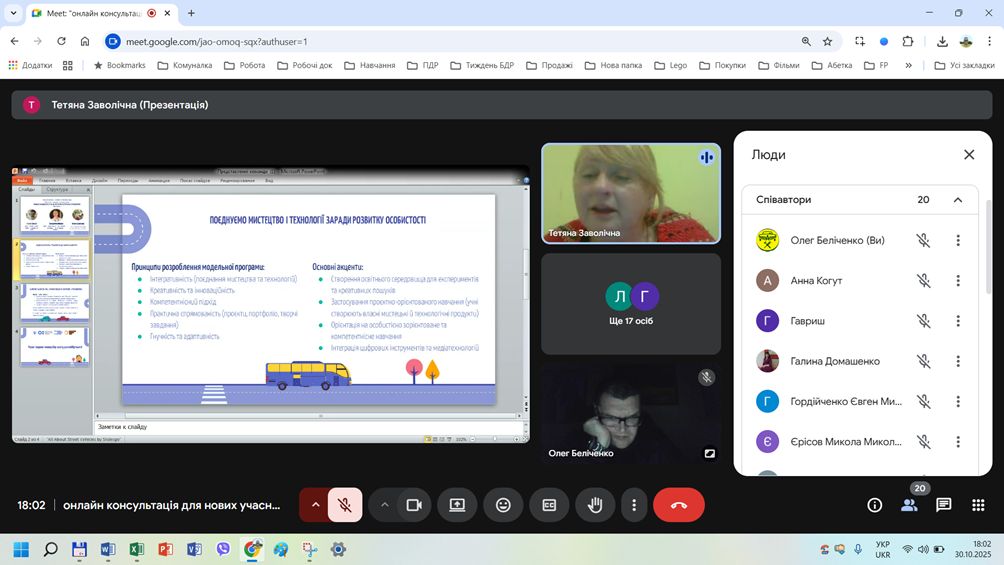
Task: Click the Ще 17 осіб participants tile
Action: pos(630,303)
